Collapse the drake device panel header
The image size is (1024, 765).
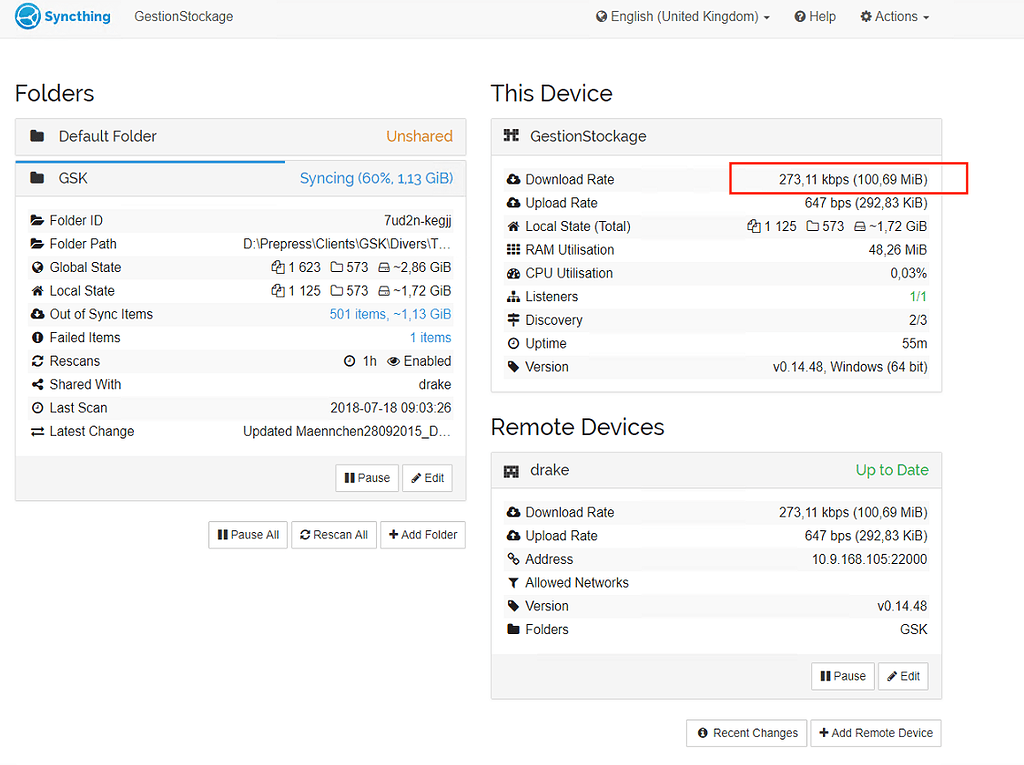click(715, 470)
